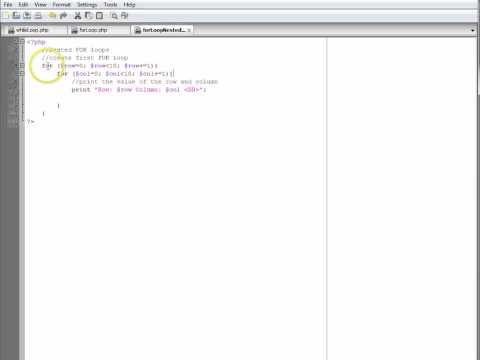
Task: Switch to the forLoop.php tab
Action: pos(99,30)
